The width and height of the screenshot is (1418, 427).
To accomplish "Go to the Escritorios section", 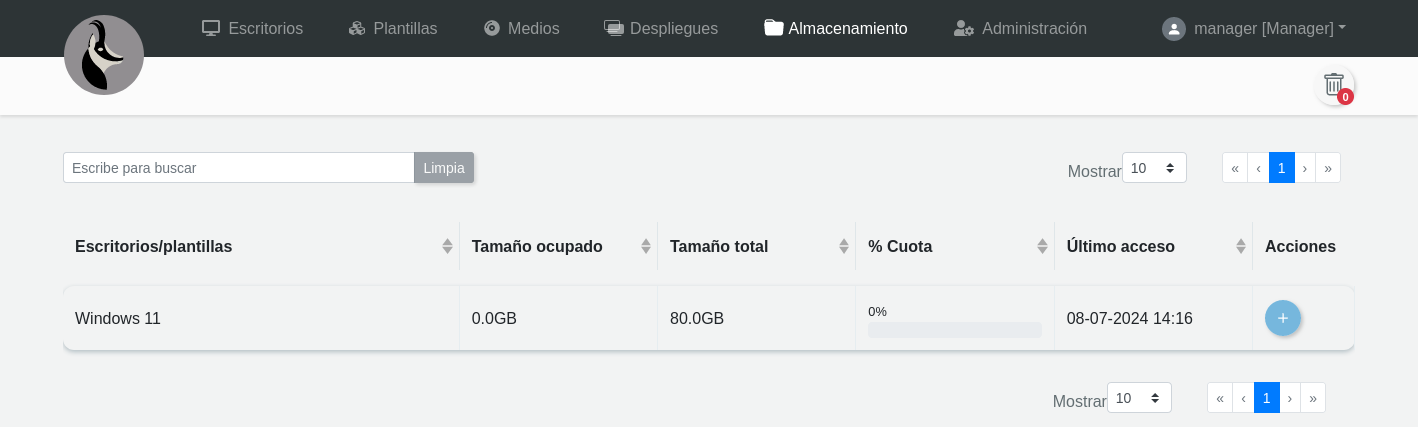I will tap(252, 29).
